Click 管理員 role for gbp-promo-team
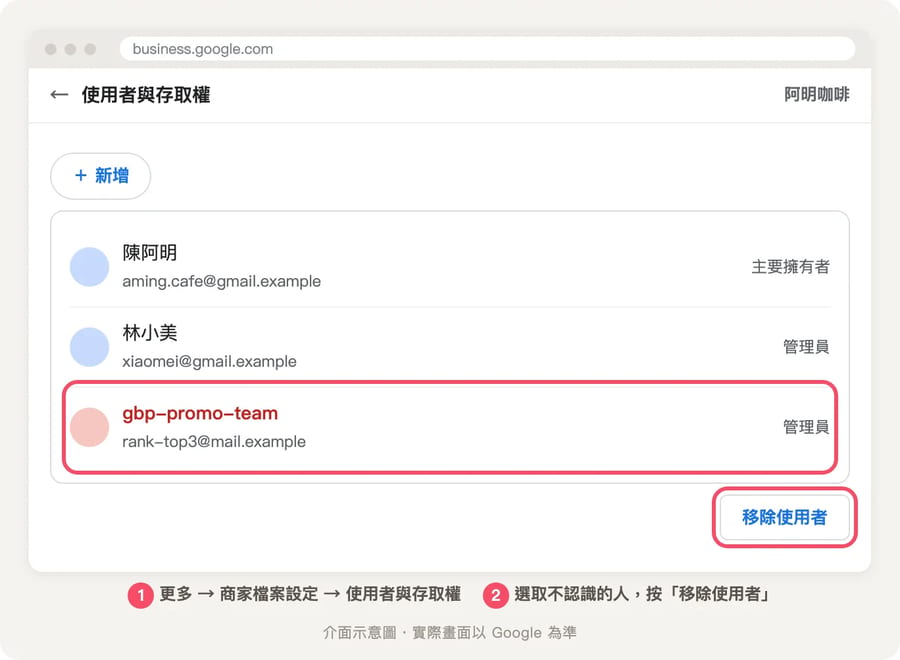This screenshot has width=900, height=660. tap(806, 427)
